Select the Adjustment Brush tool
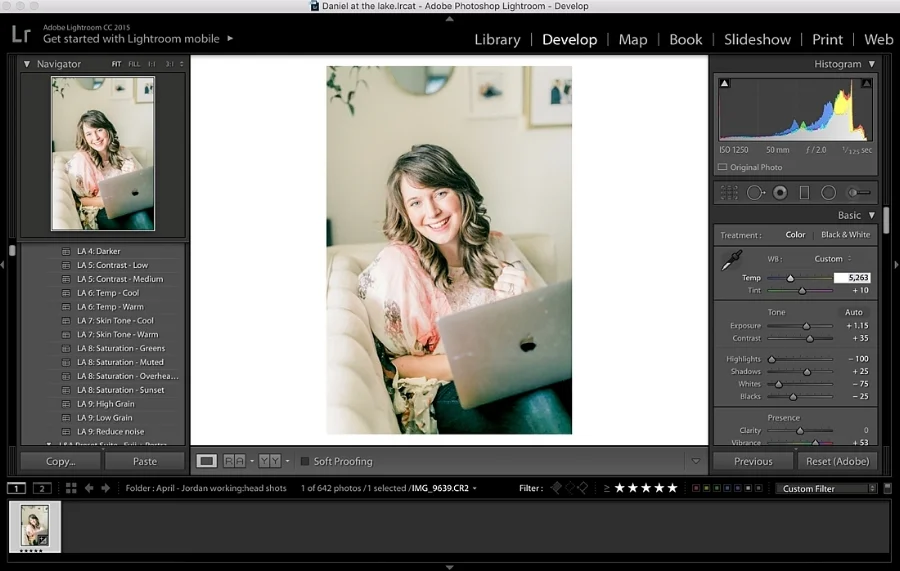This screenshot has height=571, width=900. click(859, 193)
